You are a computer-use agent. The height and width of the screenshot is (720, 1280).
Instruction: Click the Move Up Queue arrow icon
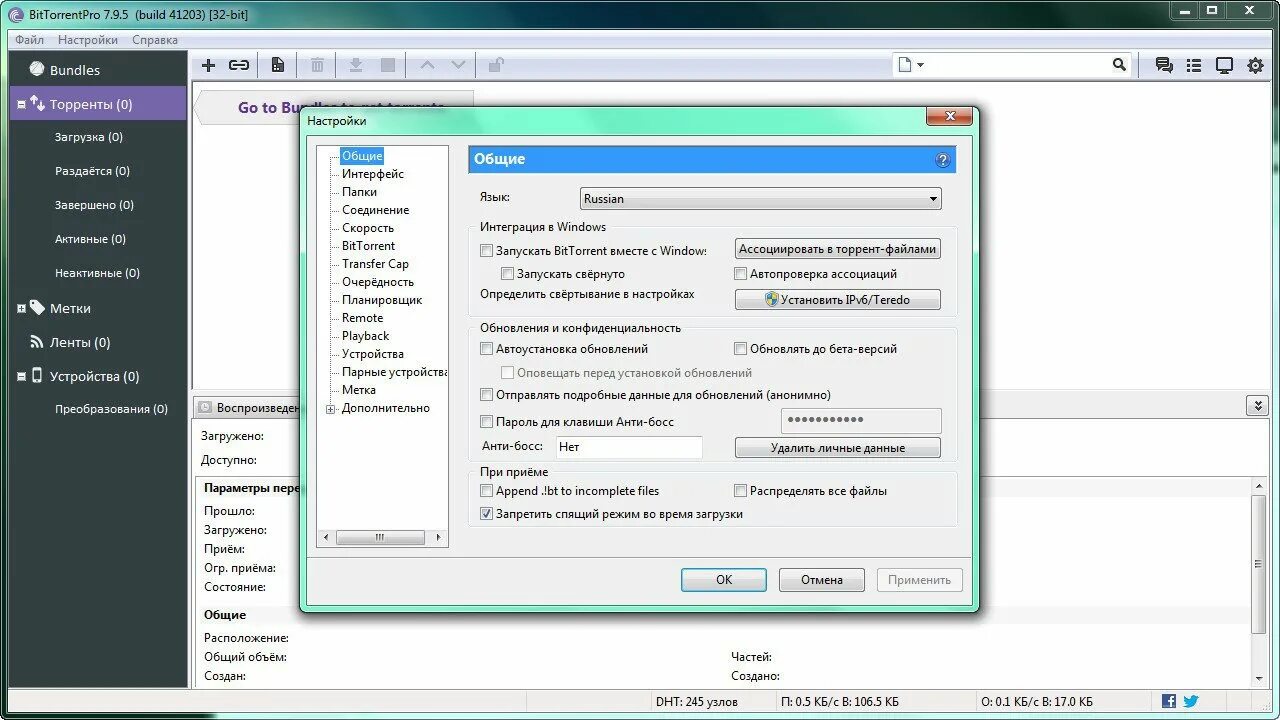(x=427, y=65)
